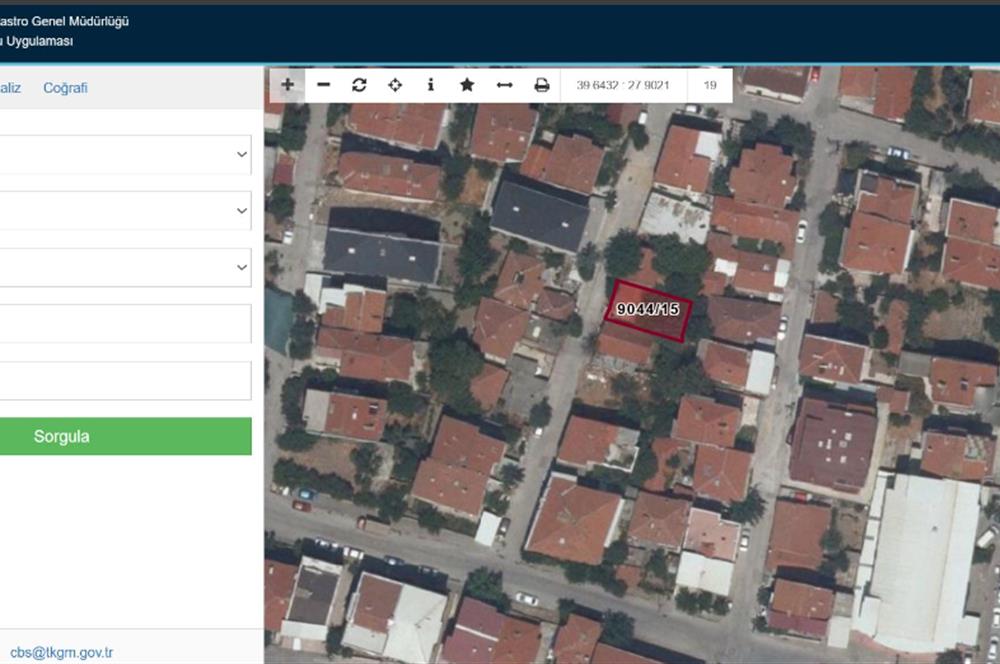
Task: Switch to the Coğrafi tab
Action: pos(65,88)
